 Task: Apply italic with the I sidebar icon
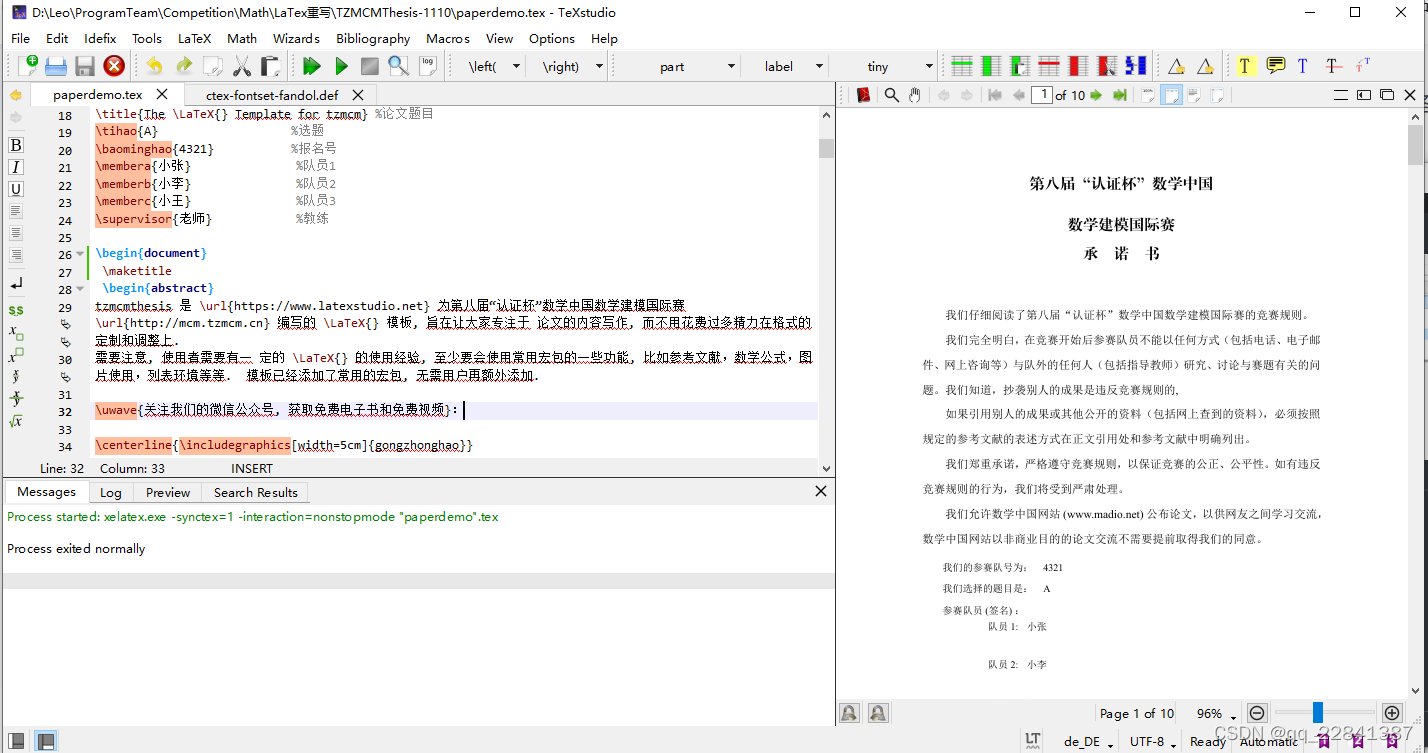16,167
